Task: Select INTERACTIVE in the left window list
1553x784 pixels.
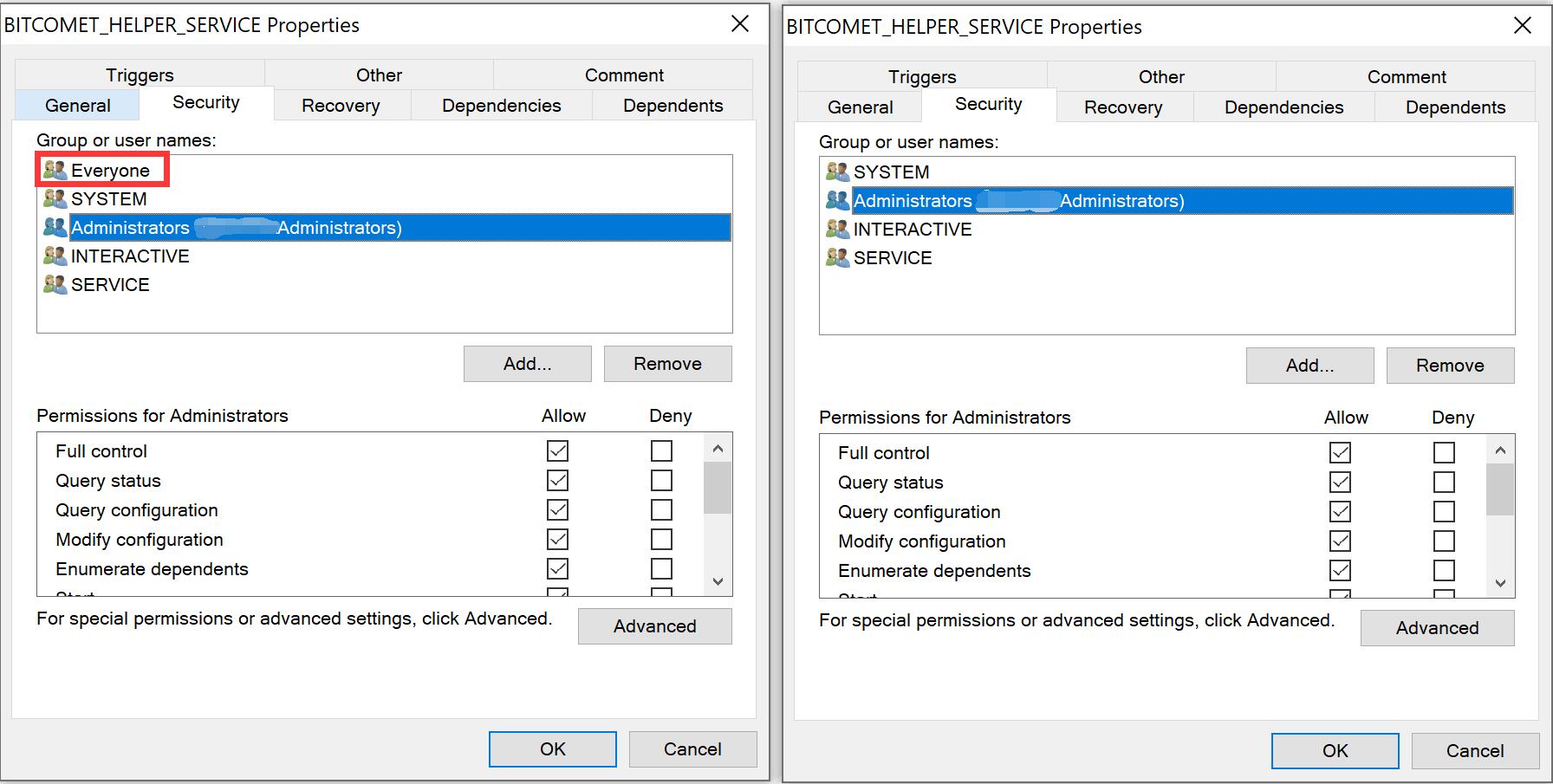Action: pos(130,256)
